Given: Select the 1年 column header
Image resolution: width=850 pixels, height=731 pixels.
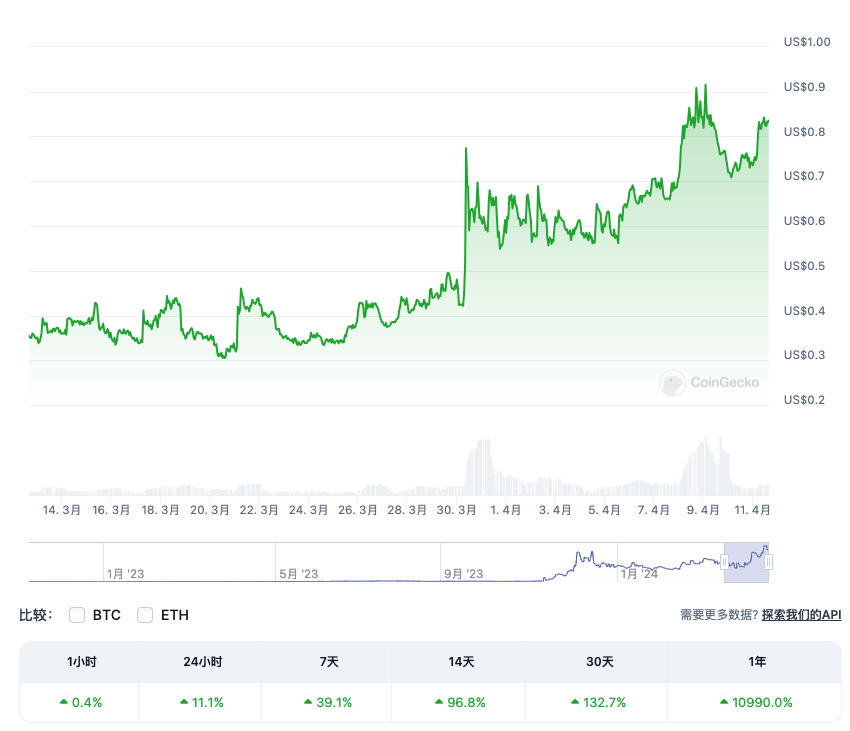Looking at the screenshot, I should [x=756, y=662].
